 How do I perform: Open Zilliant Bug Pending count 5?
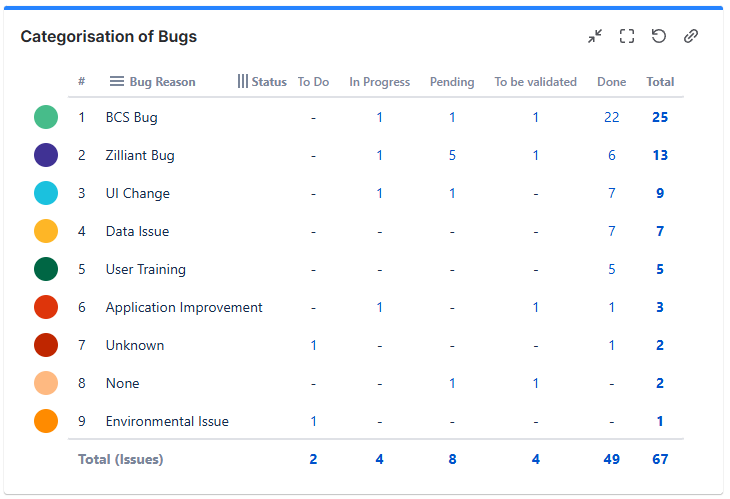point(452,155)
